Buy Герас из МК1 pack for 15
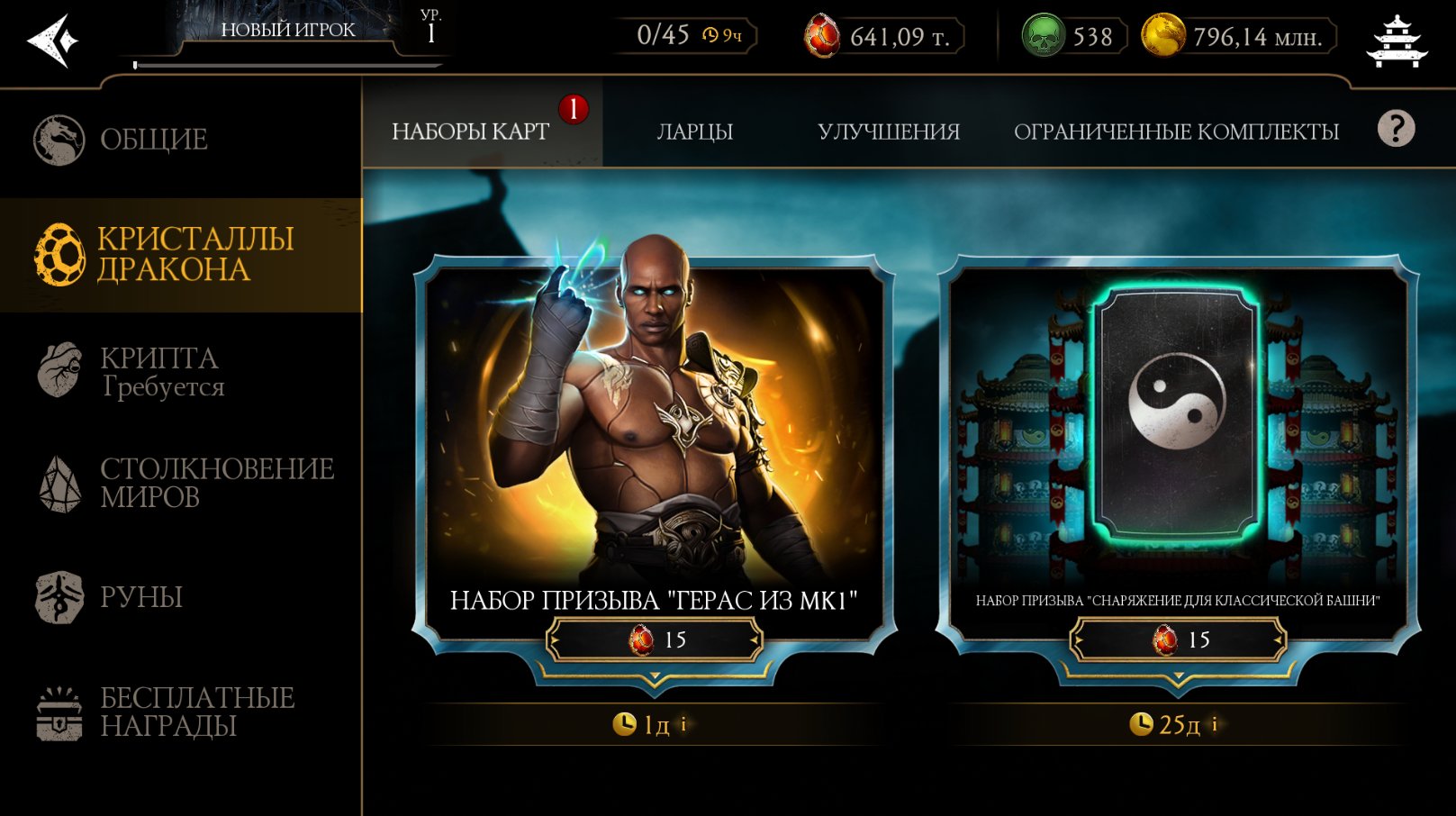The height and width of the screenshot is (816, 1456). pos(655,639)
